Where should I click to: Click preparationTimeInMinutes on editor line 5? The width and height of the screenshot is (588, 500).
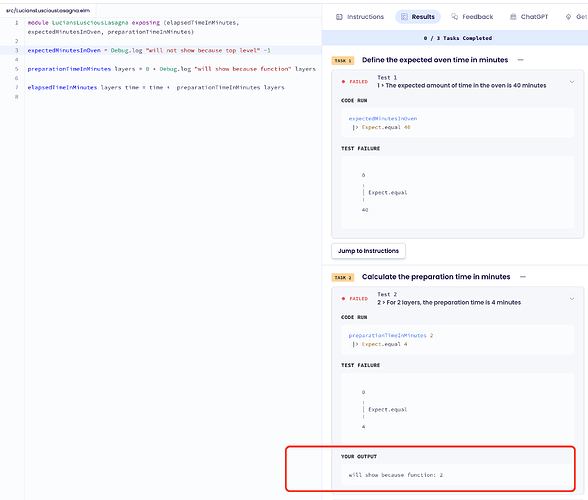point(69,69)
